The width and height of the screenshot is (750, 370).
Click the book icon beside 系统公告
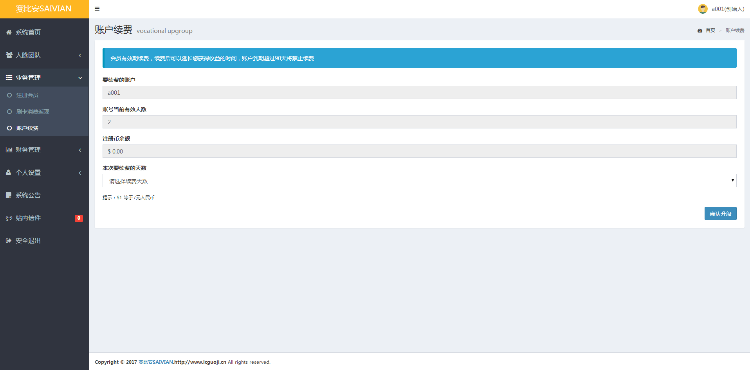(x=8, y=195)
